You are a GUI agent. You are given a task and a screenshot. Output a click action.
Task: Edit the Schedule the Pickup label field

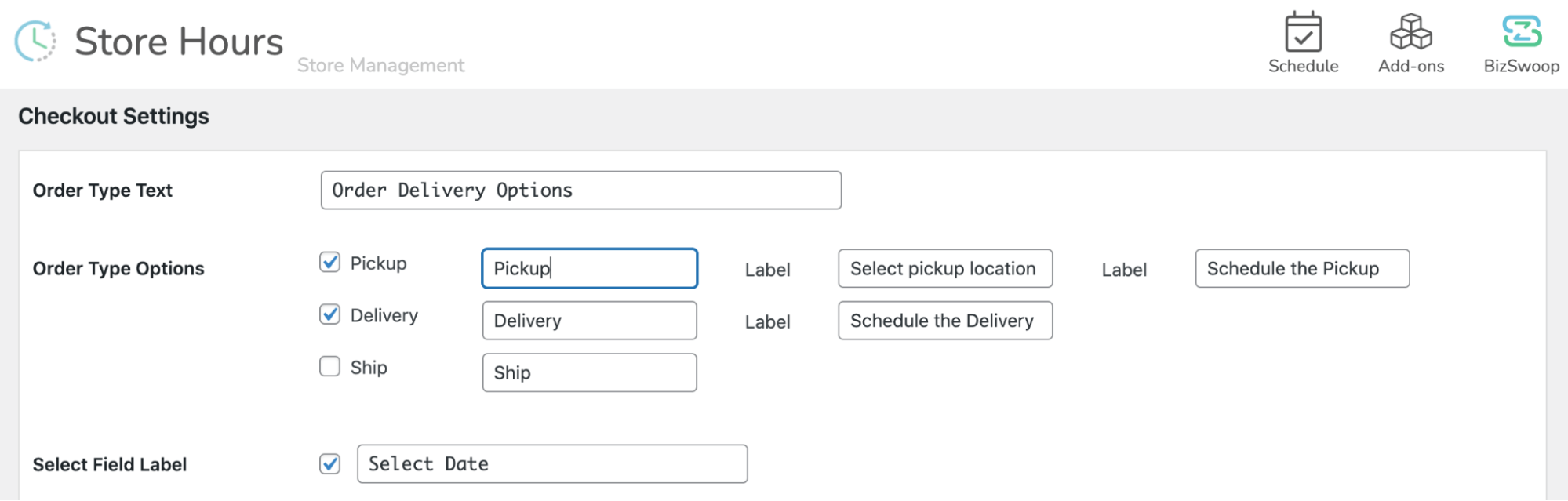coord(1302,268)
